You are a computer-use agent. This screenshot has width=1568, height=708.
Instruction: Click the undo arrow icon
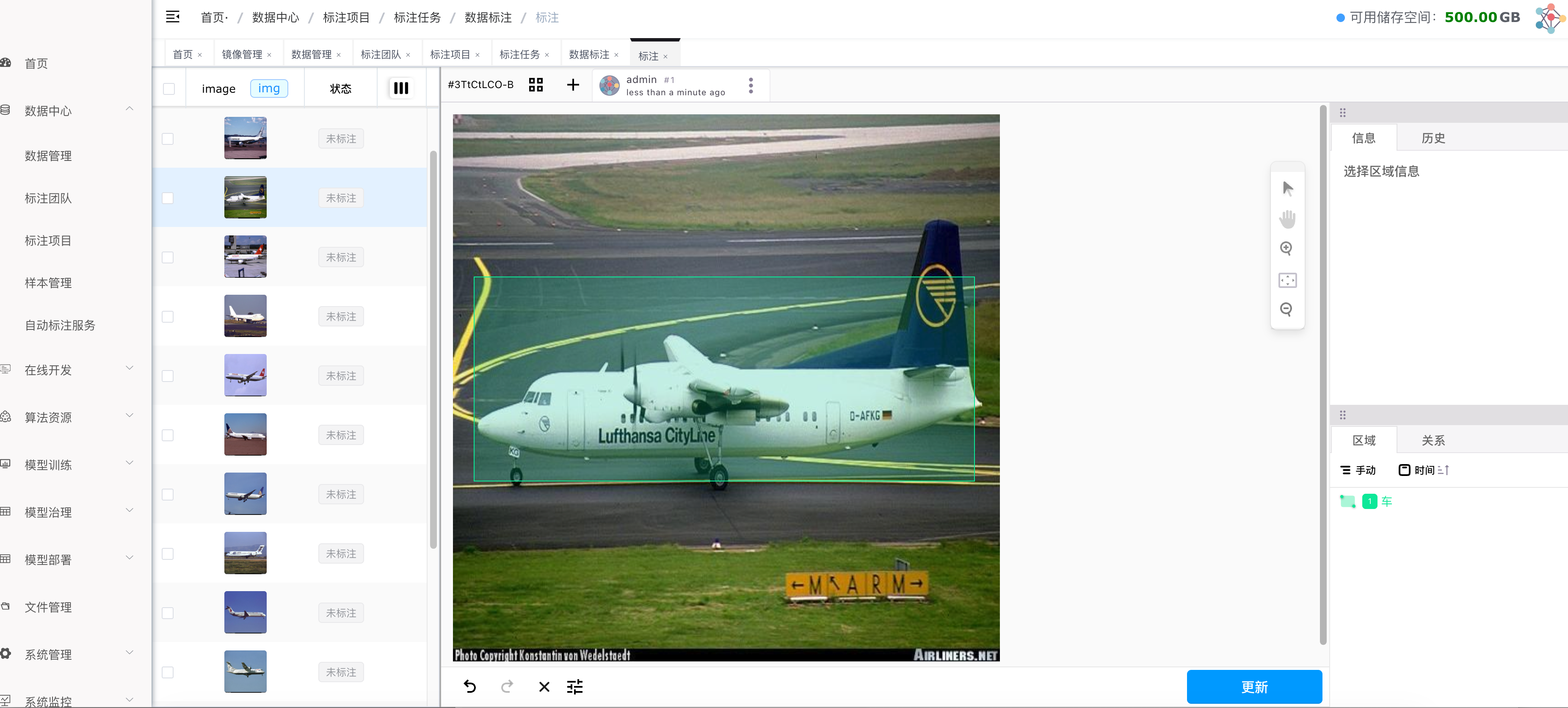coord(469,687)
